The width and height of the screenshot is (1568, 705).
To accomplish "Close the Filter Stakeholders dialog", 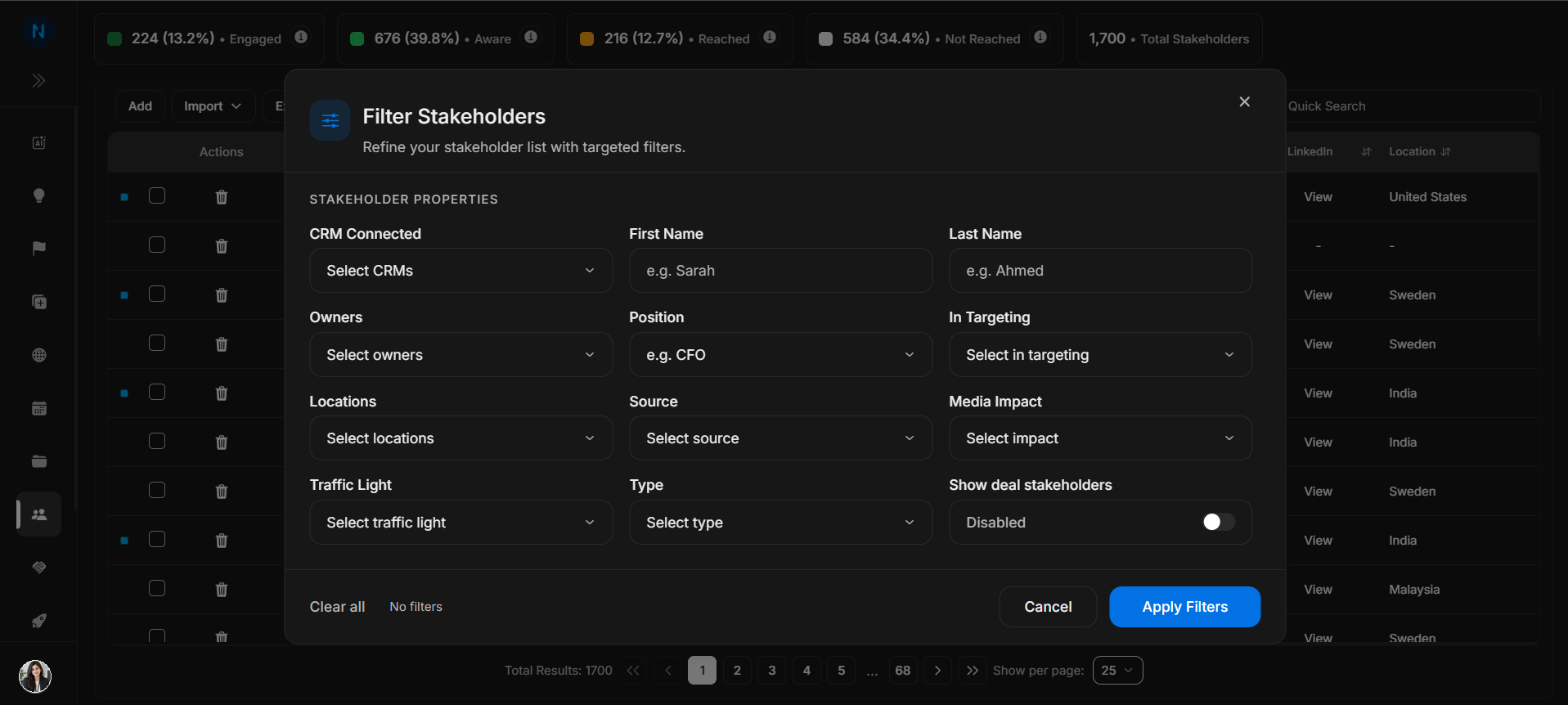I will tap(1244, 101).
